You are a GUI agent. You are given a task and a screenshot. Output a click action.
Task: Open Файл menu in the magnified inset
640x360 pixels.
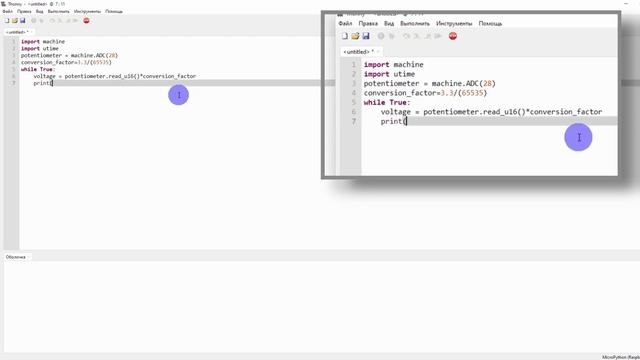click(345, 24)
